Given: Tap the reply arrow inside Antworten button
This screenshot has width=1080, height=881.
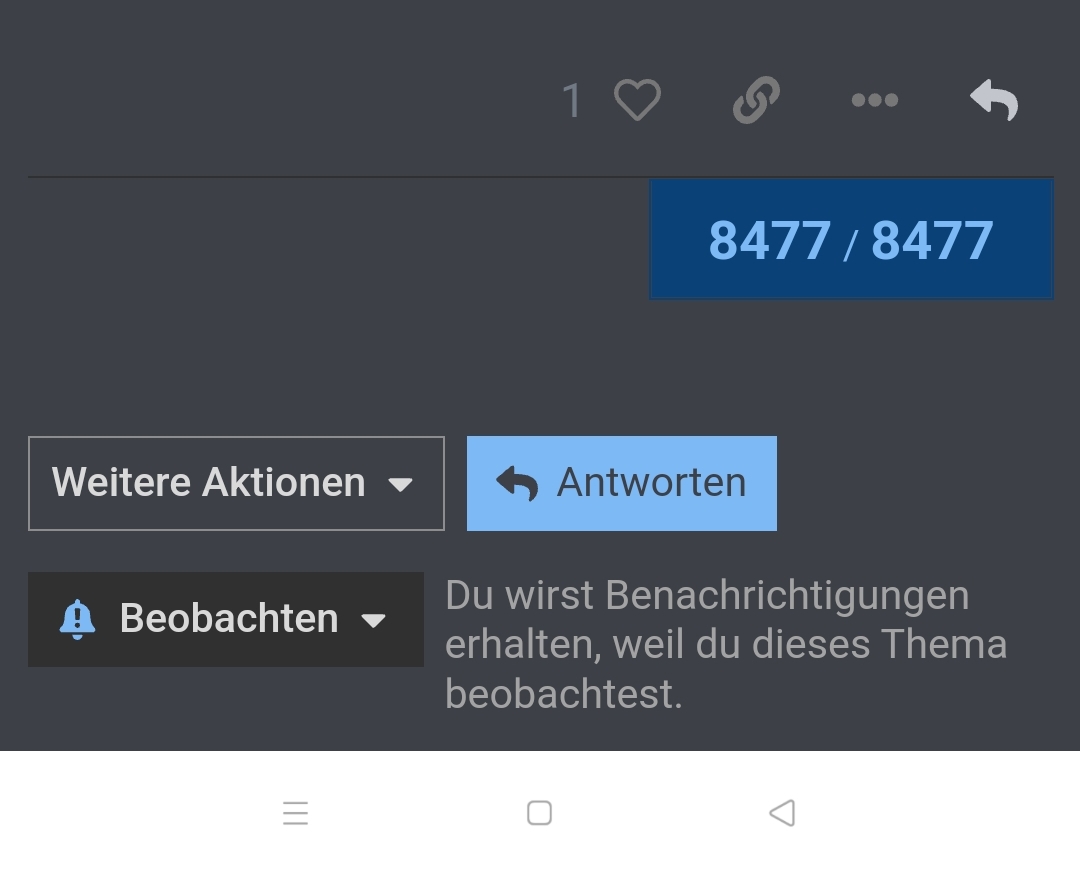Looking at the screenshot, I should [517, 483].
